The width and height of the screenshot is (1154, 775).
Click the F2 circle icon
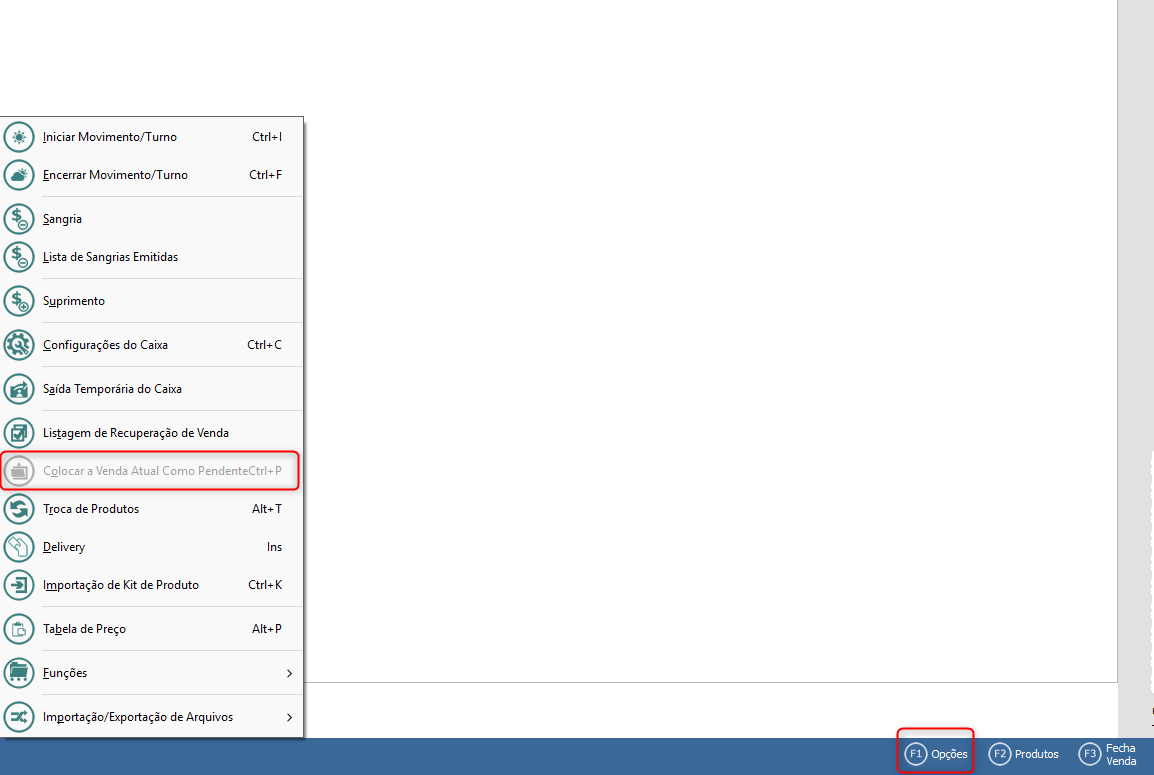[999, 754]
